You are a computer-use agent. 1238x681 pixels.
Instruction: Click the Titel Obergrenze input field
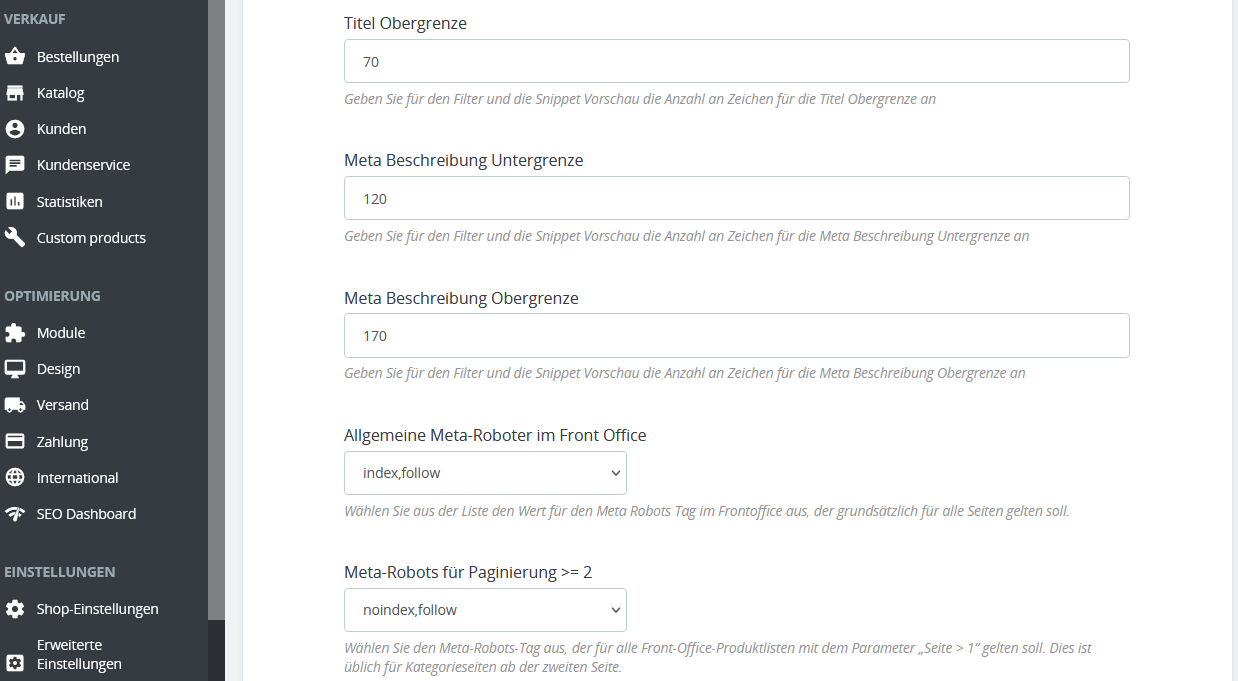[737, 61]
